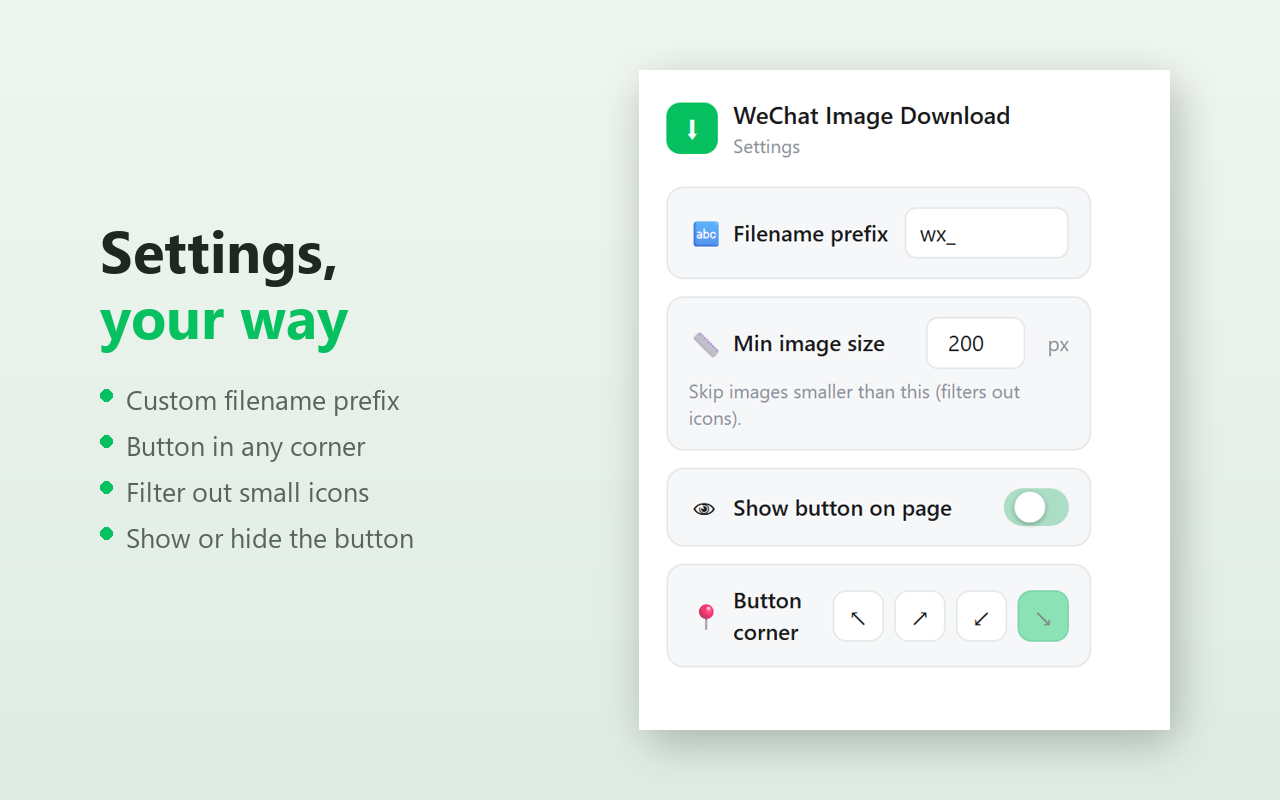Viewport: 1280px width, 800px height.
Task: Click the Custom filename prefix bullet text
Action: 262,401
